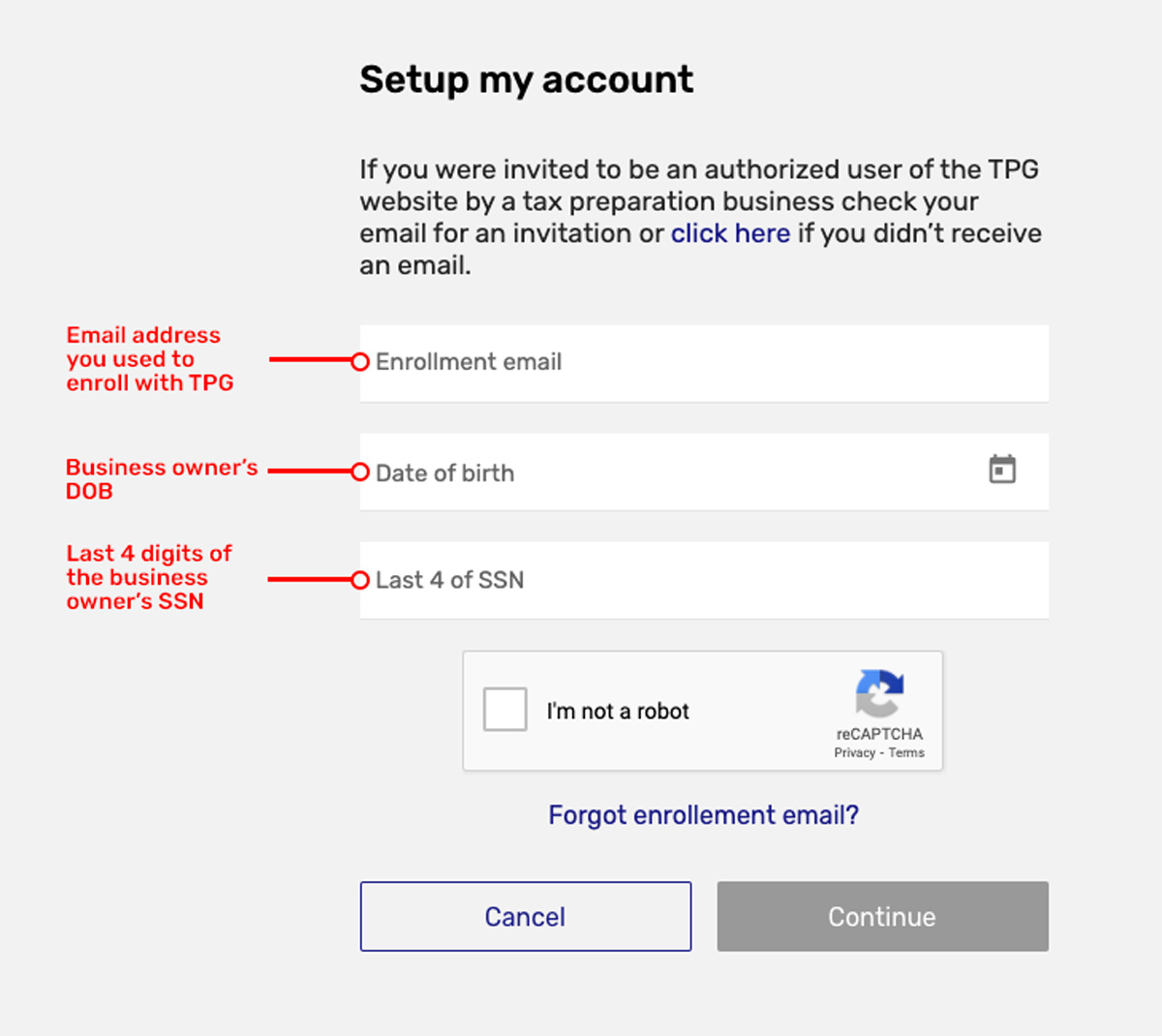Check the I'm not a robot checkbox
The width and height of the screenshot is (1162, 1036).
(x=504, y=710)
